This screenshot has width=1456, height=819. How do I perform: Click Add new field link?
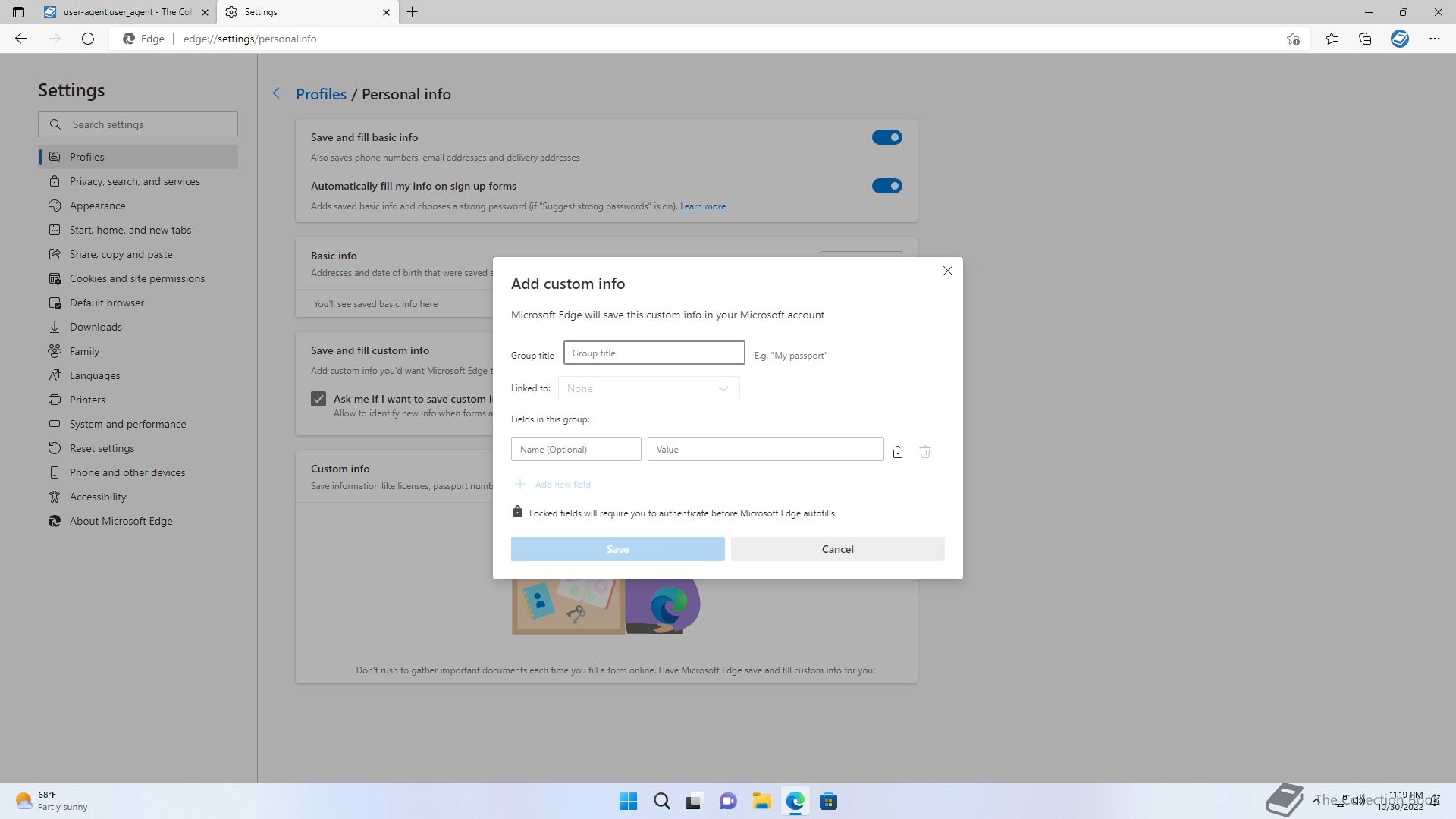tap(552, 484)
